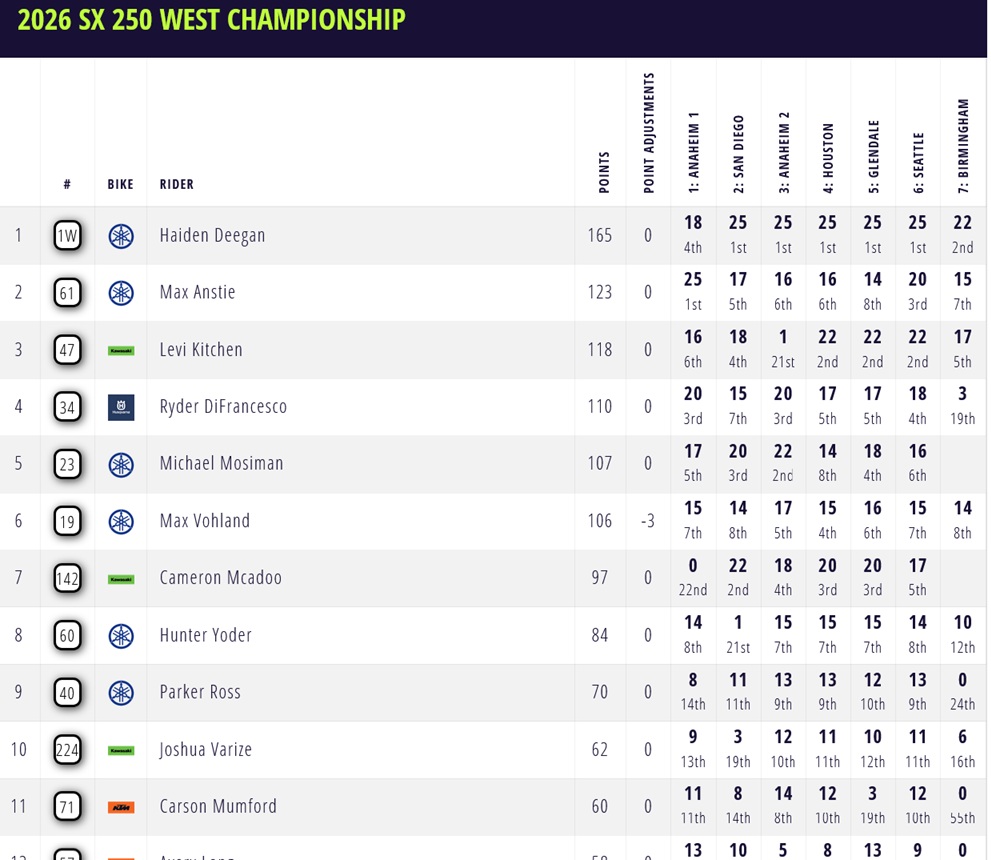Image resolution: width=991 pixels, height=860 pixels.
Task: Click Max Vohland's Yamaha bike logo
Action: point(121,521)
